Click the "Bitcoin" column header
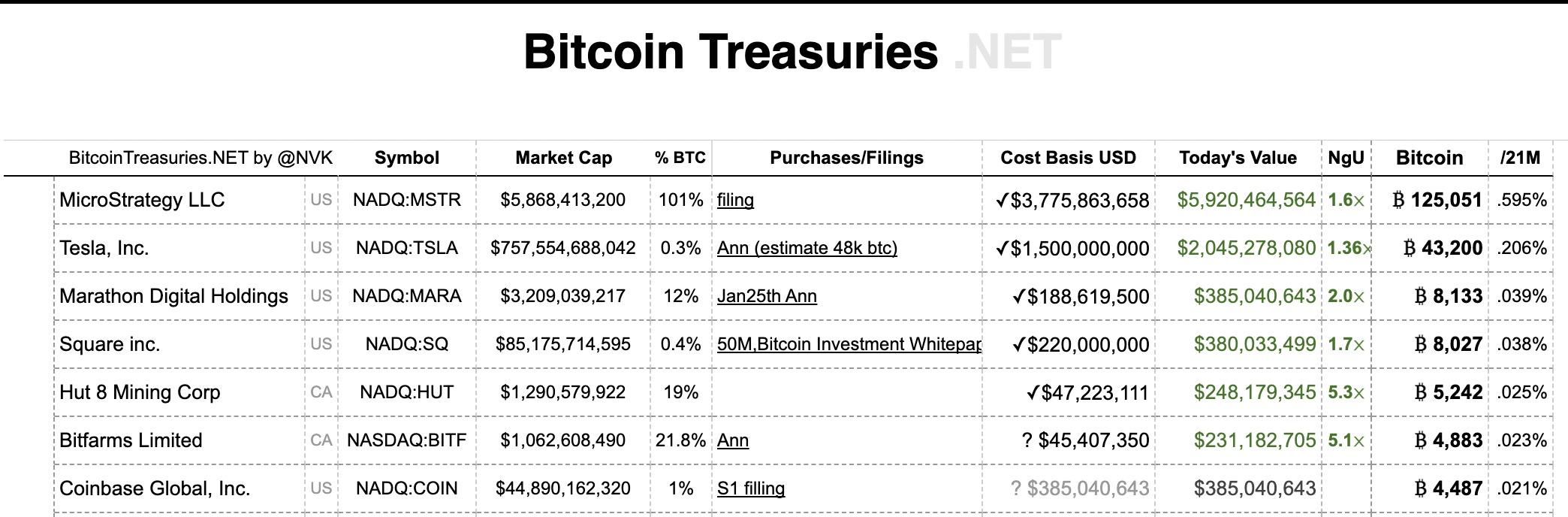This screenshot has width=1568, height=517. [1429, 158]
